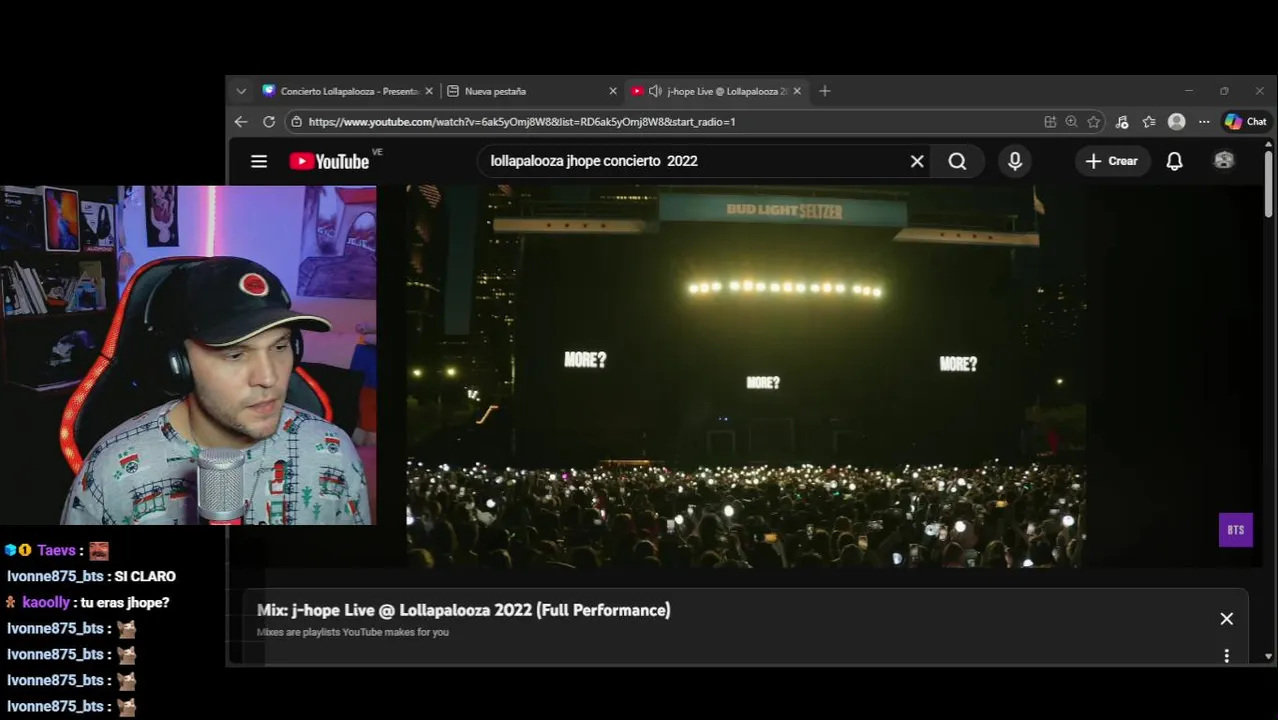Image resolution: width=1278 pixels, height=720 pixels.
Task: Switch to the Concierto Lollapalooza tab
Action: [x=348, y=91]
